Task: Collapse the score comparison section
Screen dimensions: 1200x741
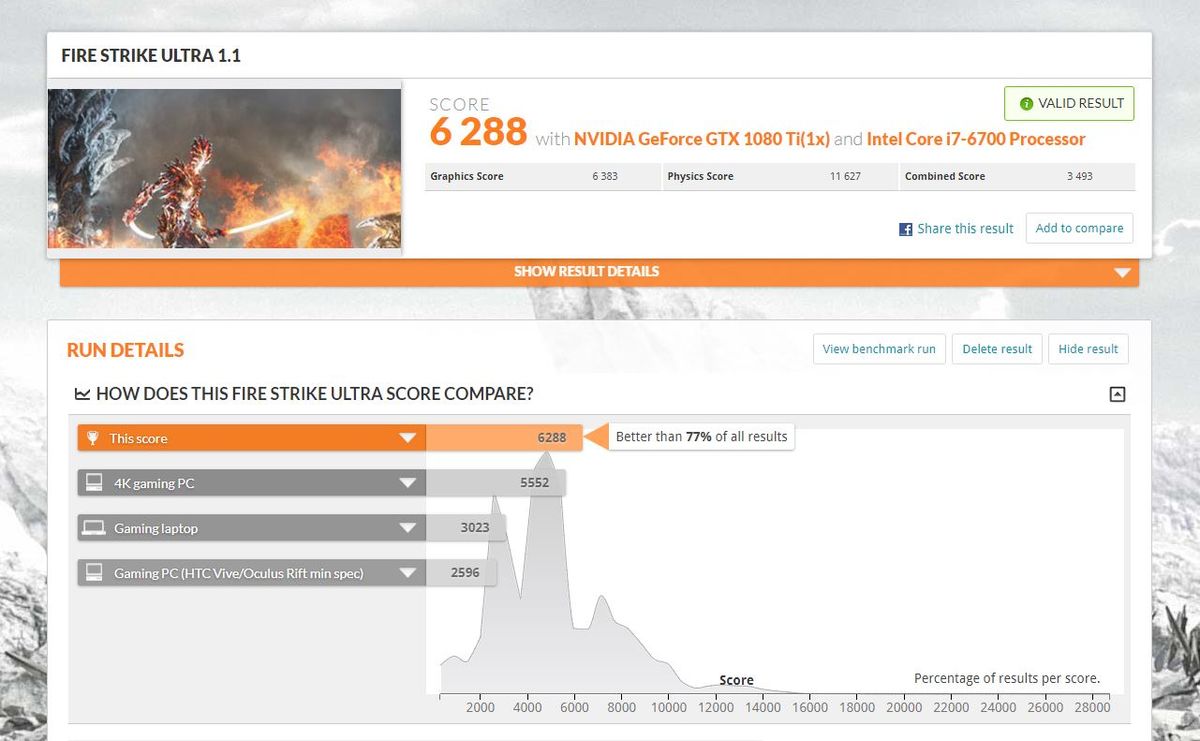Action: pos(1118,394)
